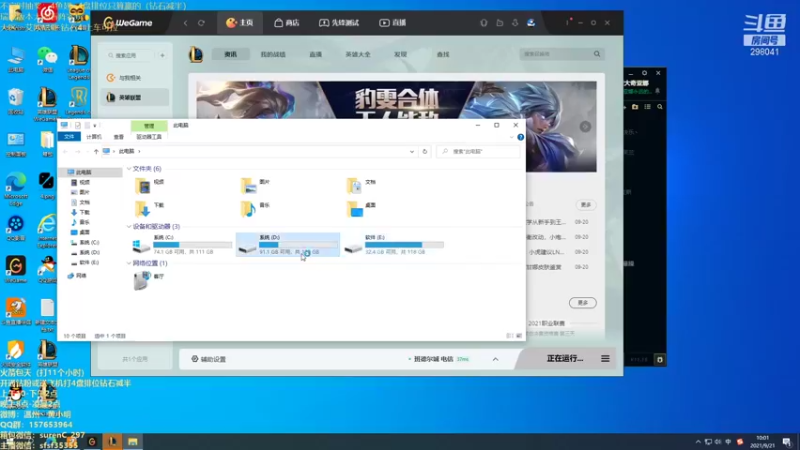800x450 pixels.
Task: Select the 文档 folder in Explorer content
Action: tap(361, 185)
